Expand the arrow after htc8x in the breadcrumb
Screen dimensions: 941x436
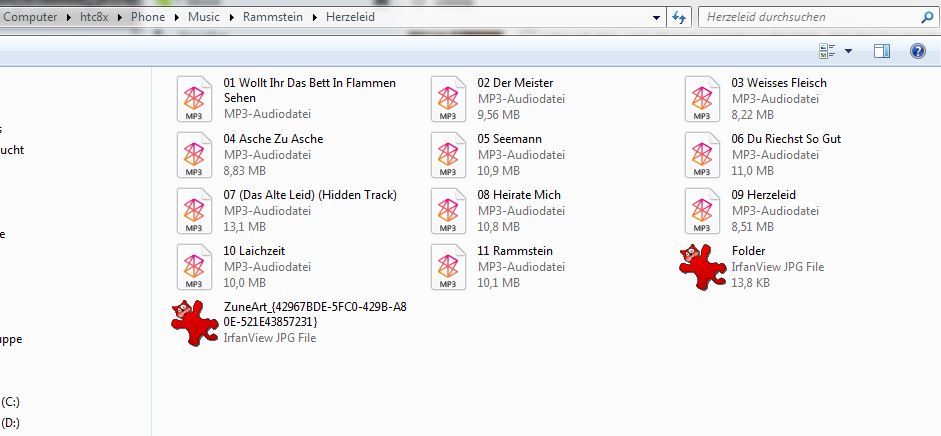(x=119, y=17)
